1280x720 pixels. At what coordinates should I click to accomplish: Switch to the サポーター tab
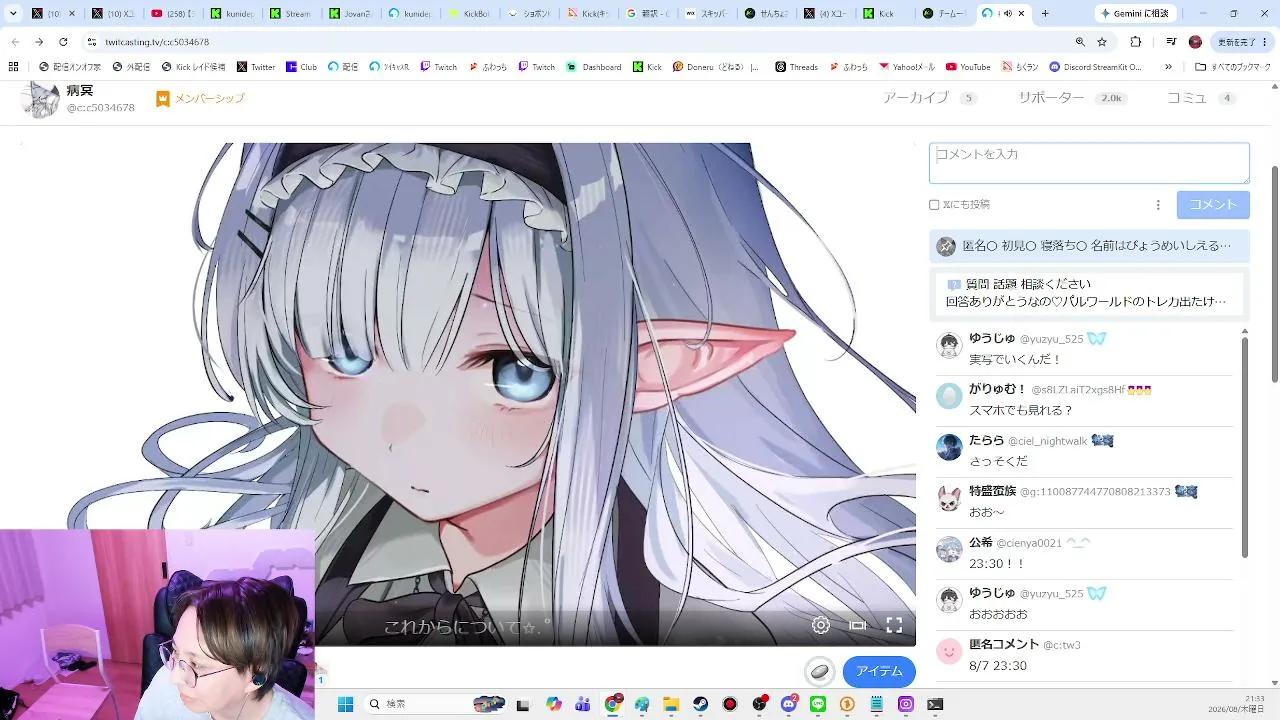point(1071,98)
